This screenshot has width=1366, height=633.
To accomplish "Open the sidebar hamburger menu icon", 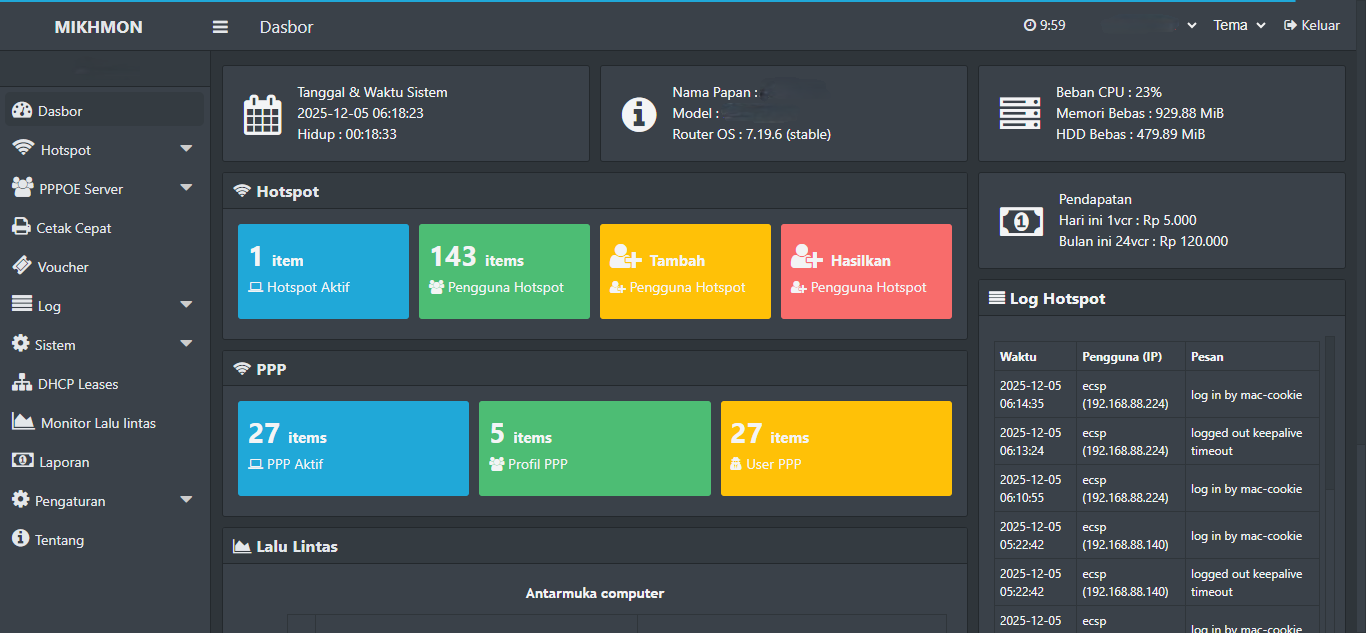I will point(219,26).
